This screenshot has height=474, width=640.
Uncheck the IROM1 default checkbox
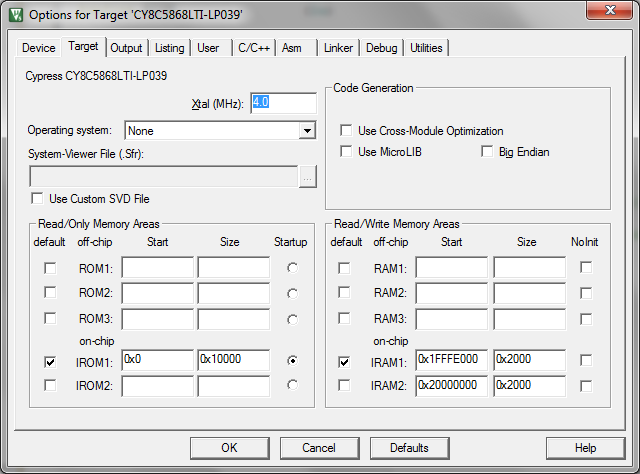50,362
